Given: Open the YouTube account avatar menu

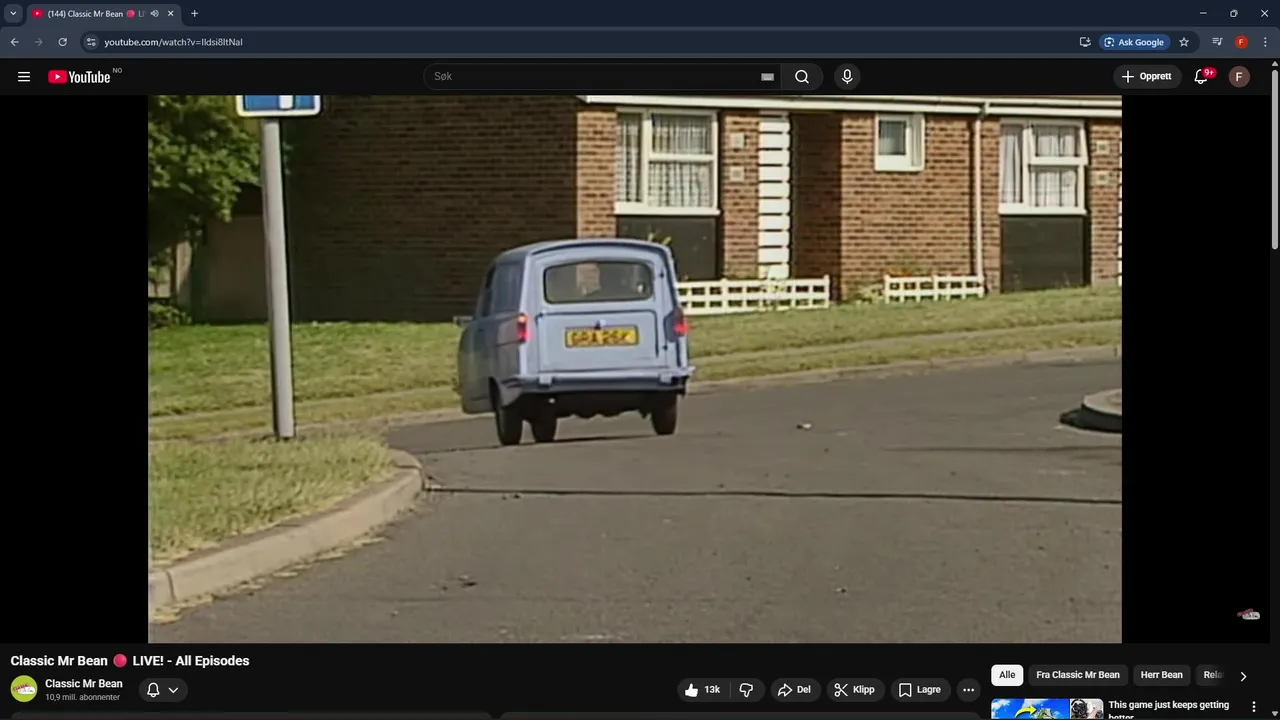Looking at the screenshot, I should tap(1239, 77).
